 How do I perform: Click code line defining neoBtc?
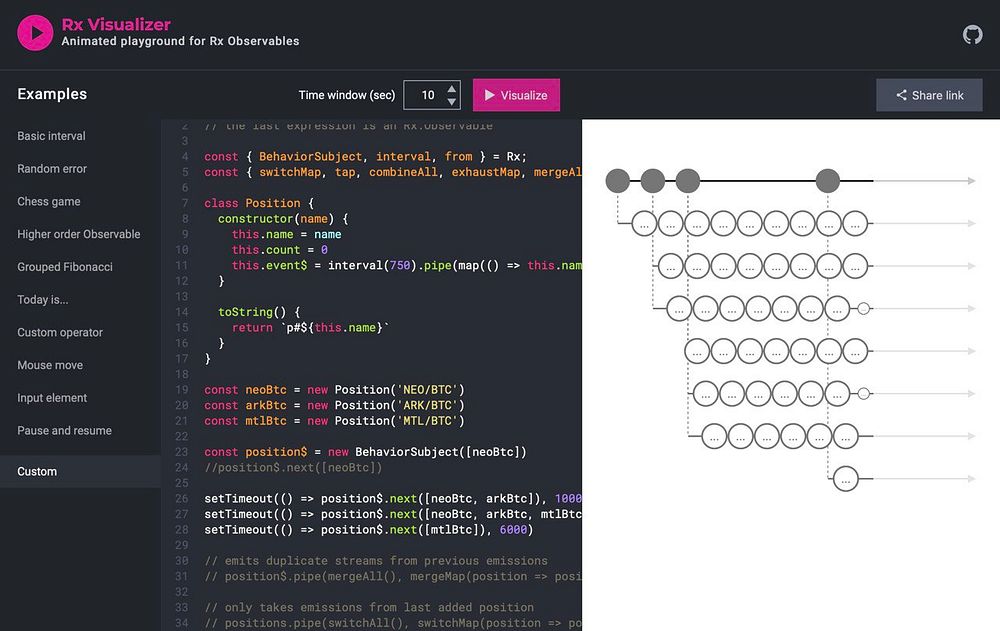click(x=334, y=390)
